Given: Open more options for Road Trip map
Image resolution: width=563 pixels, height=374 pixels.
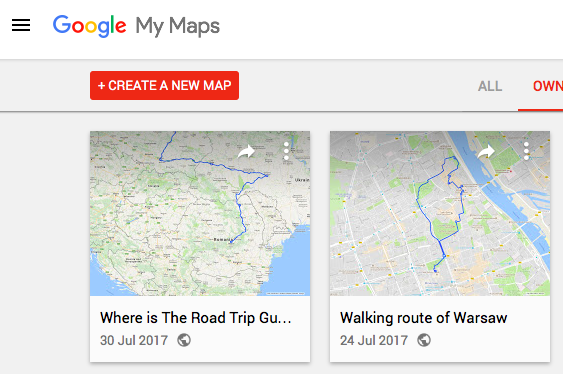Looking at the screenshot, I should click(x=286, y=151).
